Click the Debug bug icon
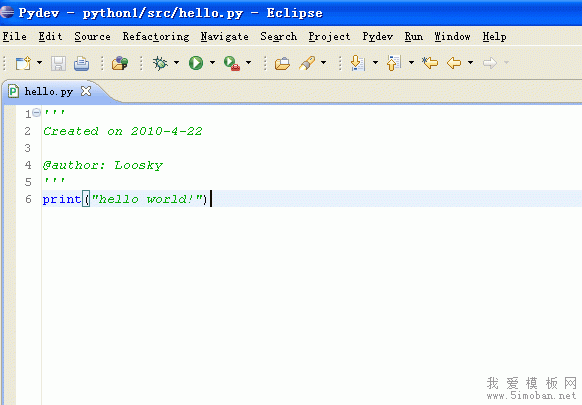 (x=160, y=63)
